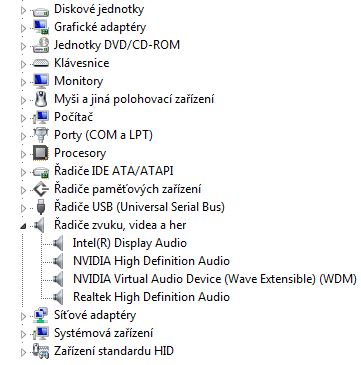This screenshot has width=361, height=365.
Task: Select the Systémová zařízení label
Action: pos(104,333)
